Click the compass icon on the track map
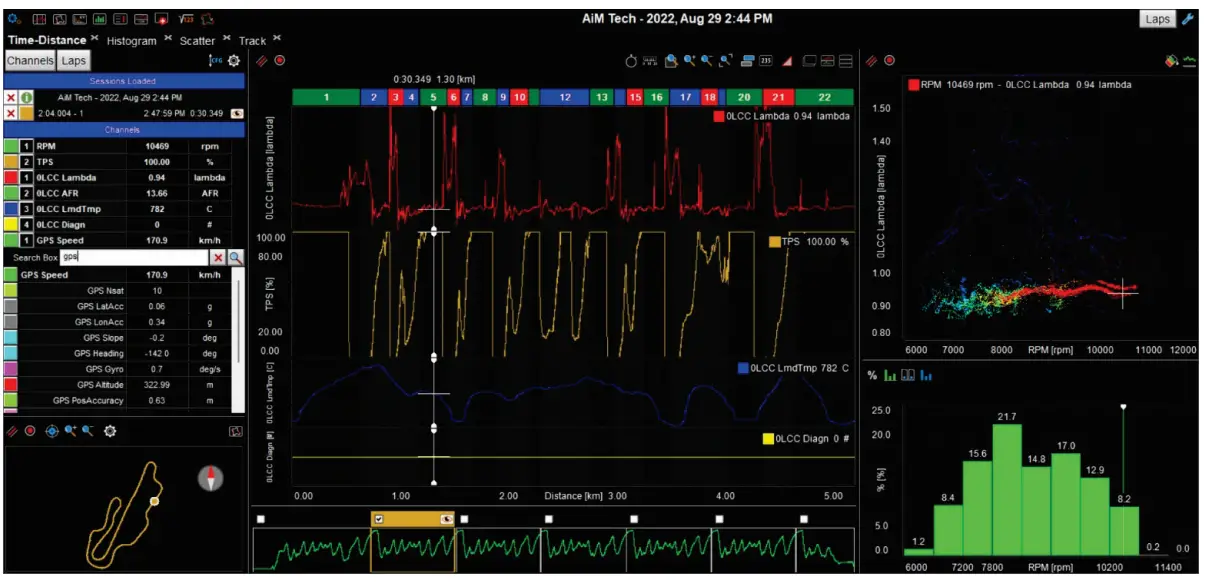 click(211, 478)
